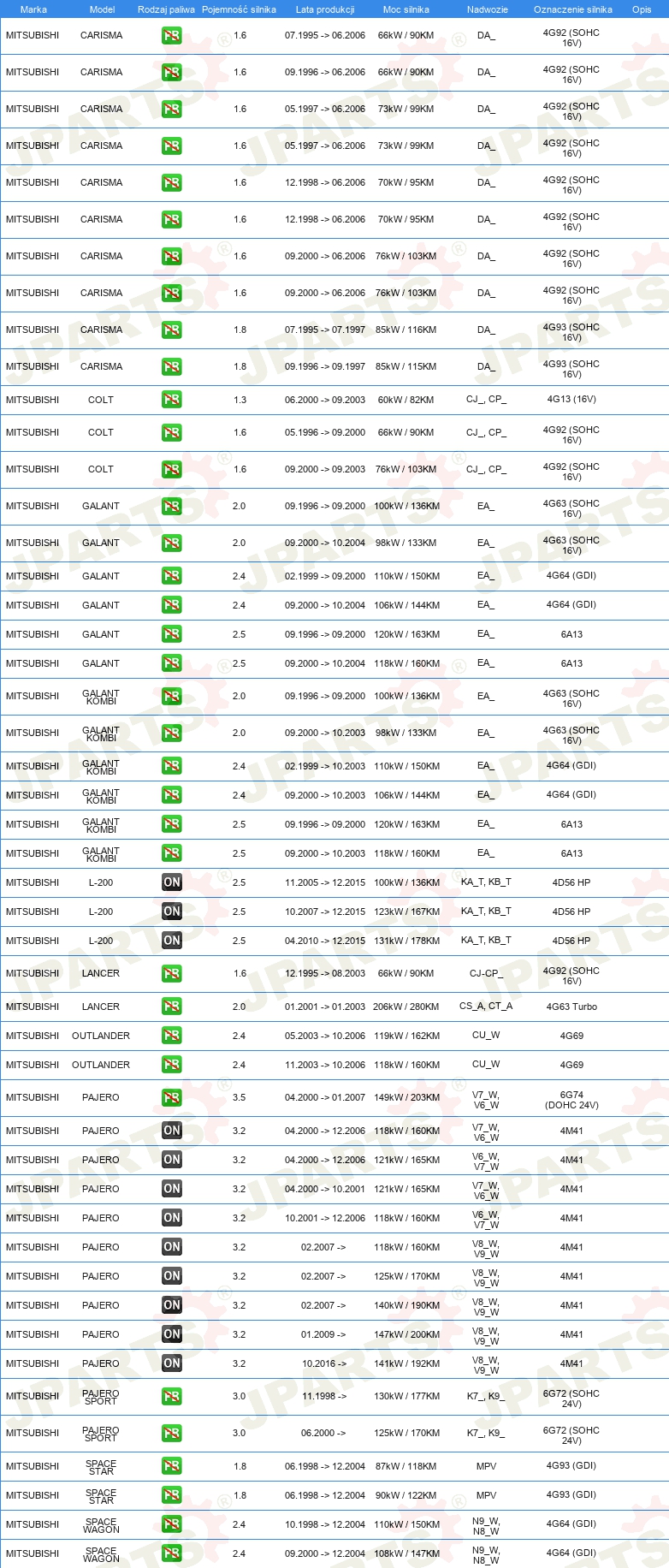The width and height of the screenshot is (669, 1568).
Task: Select the petrol icon in the Galant 106kW 10.2004 row
Action: pos(172,605)
